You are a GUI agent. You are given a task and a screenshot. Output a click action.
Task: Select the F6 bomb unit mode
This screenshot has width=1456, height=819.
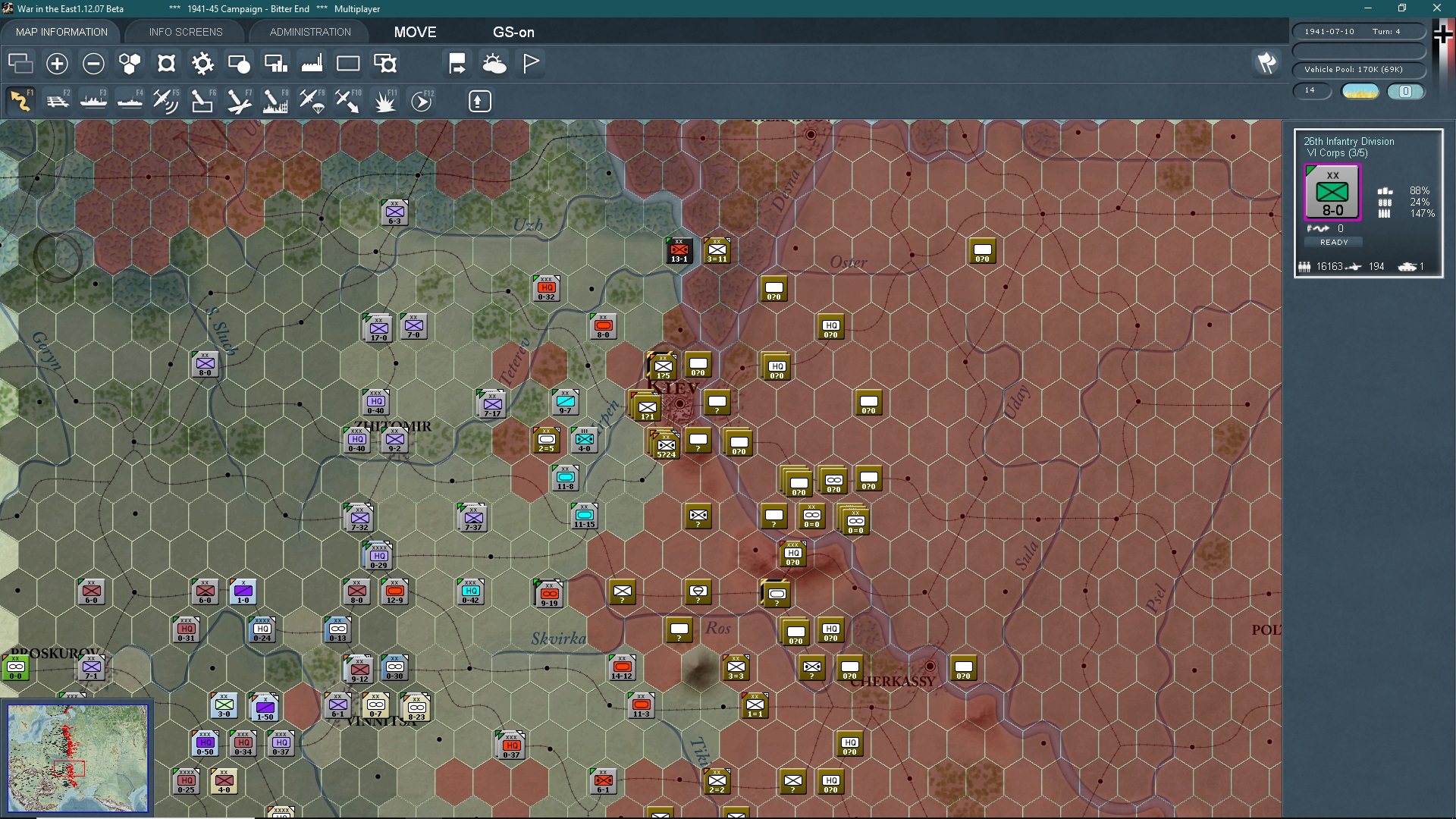pos(202,101)
